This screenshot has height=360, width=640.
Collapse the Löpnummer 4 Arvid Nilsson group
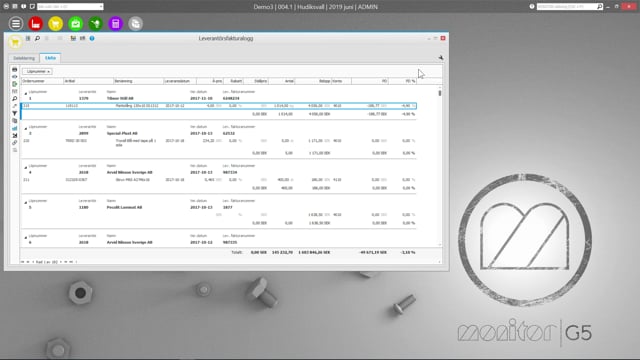coord(26,167)
